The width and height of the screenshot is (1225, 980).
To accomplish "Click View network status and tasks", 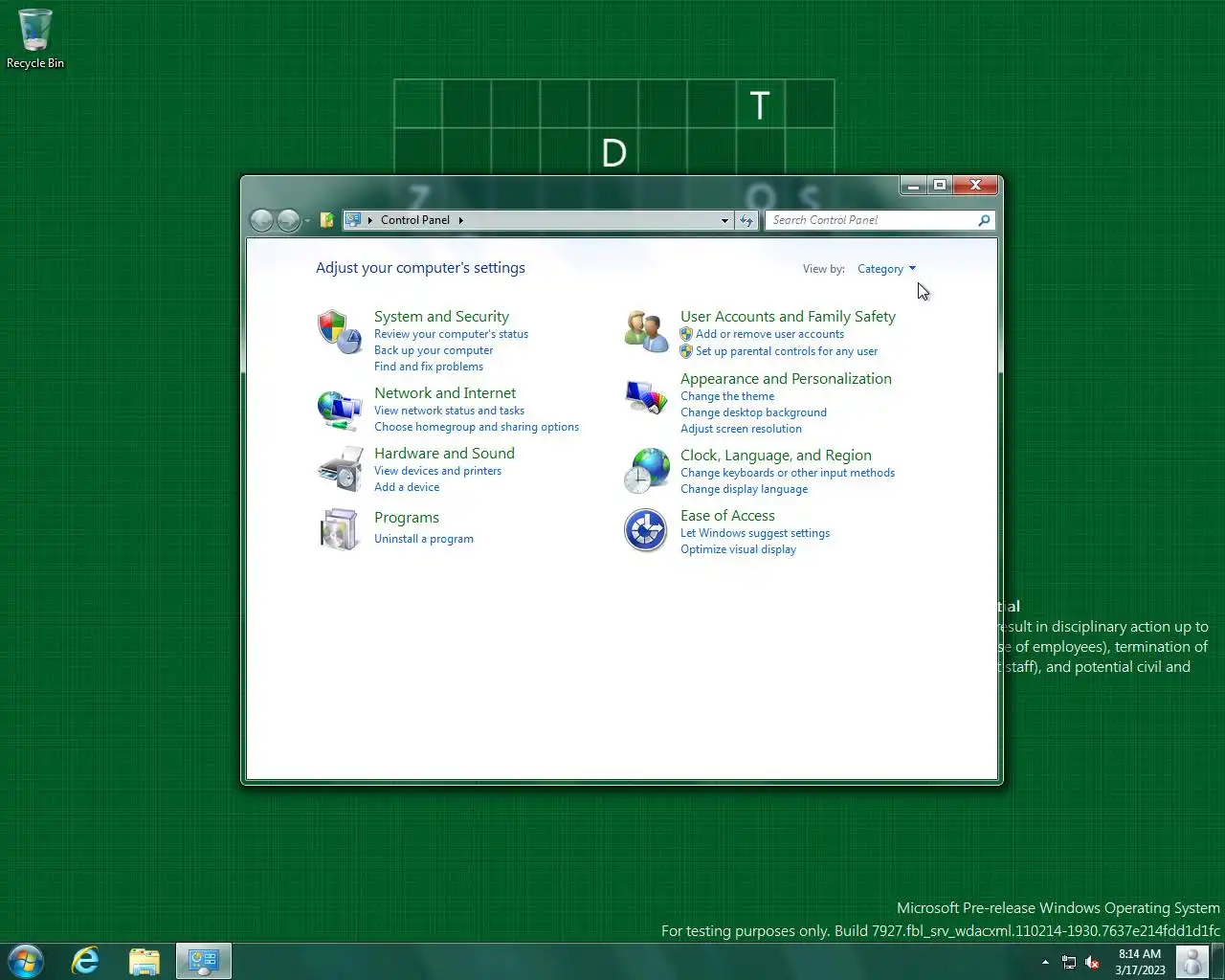I will (449, 411).
